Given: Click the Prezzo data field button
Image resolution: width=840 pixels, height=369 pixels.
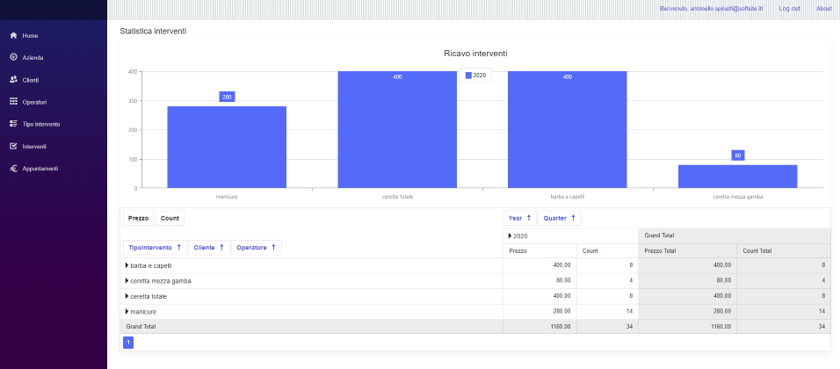Looking at the screenshot, I should [138, 218].
